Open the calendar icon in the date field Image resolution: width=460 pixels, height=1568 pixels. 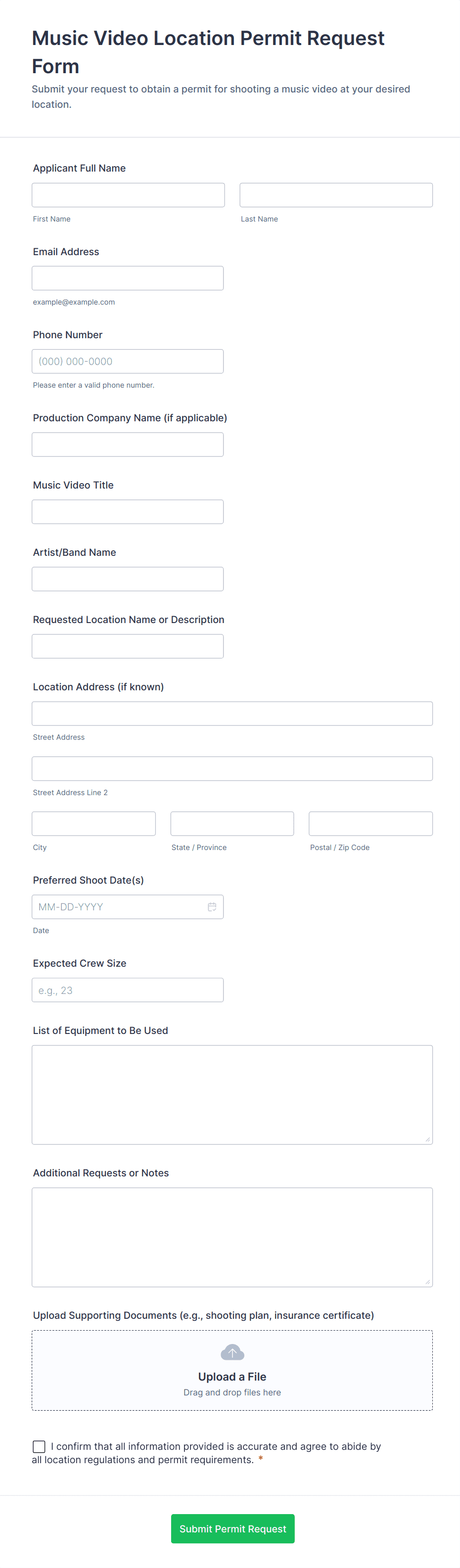212,907
